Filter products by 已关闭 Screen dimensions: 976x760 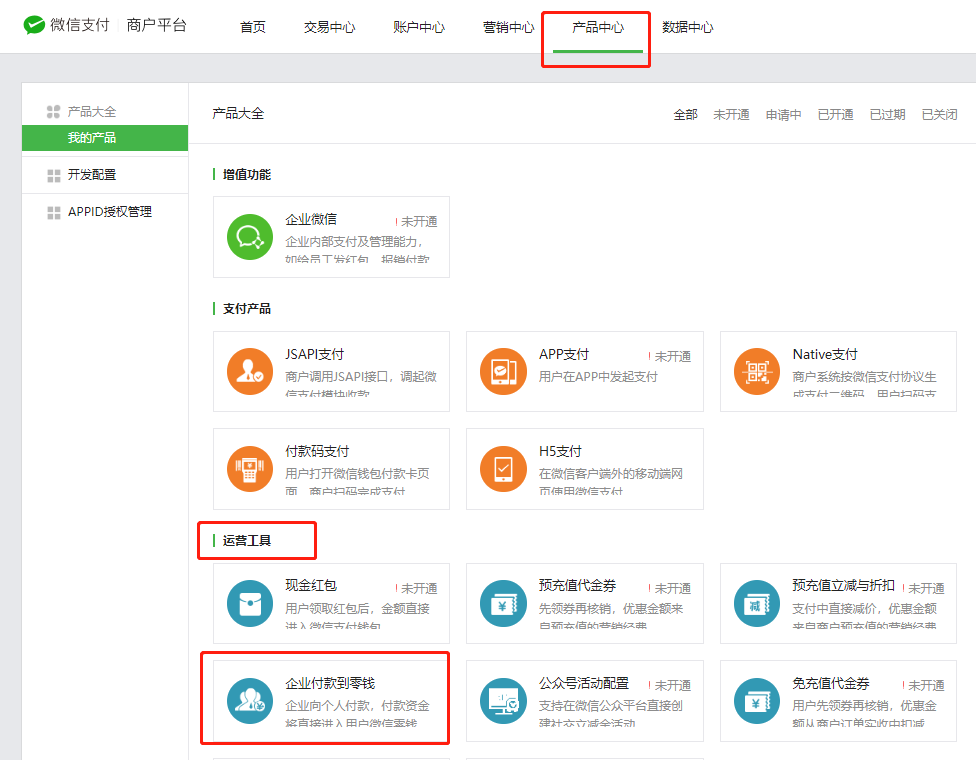tap(939, 115)
